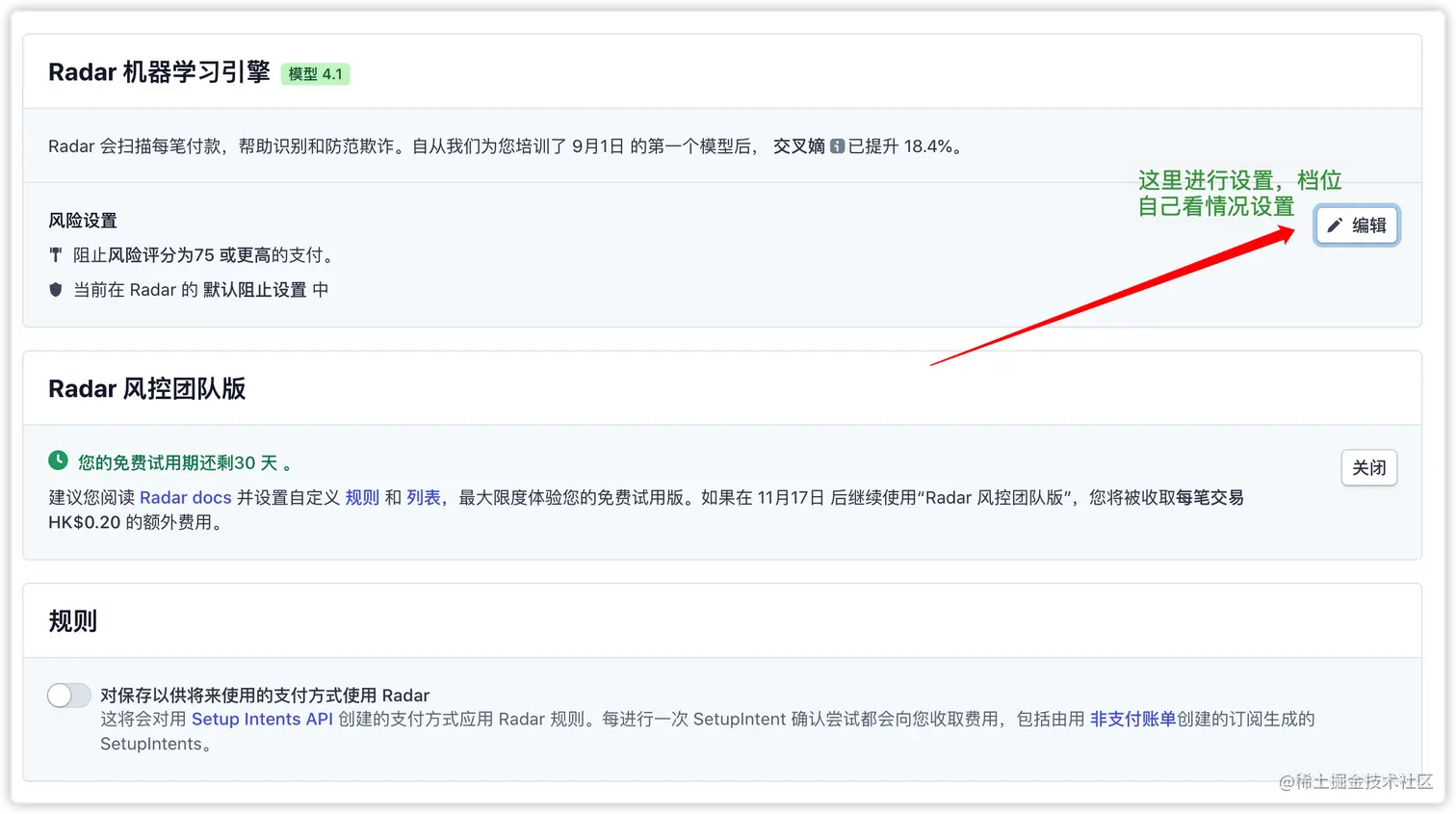Toggle Radar for saved payment methods switch
This screenshot has height=814, width=1456.
coord(69,696)
